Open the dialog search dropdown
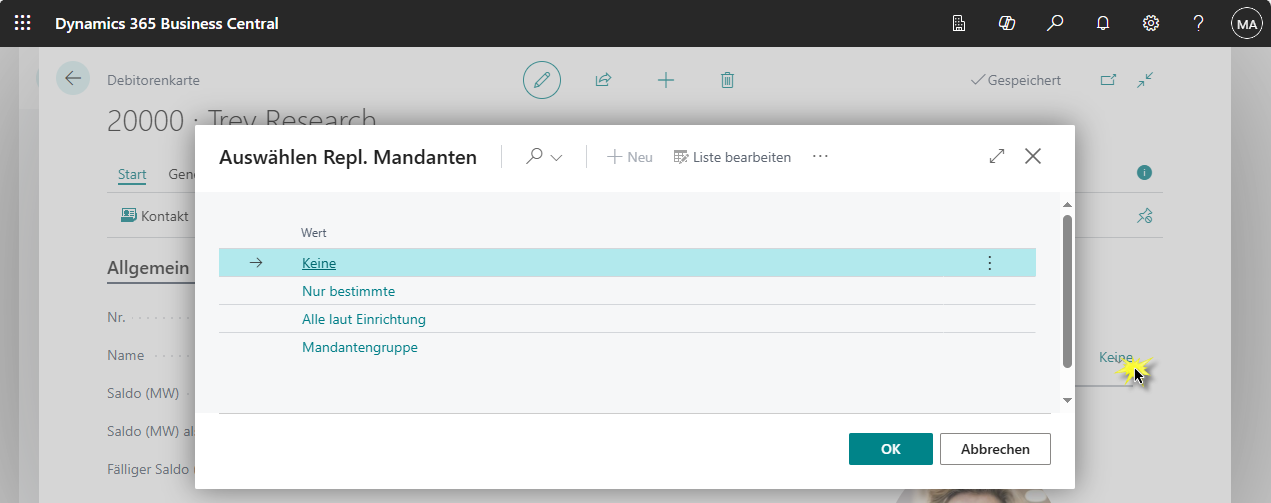 [545, 157]
